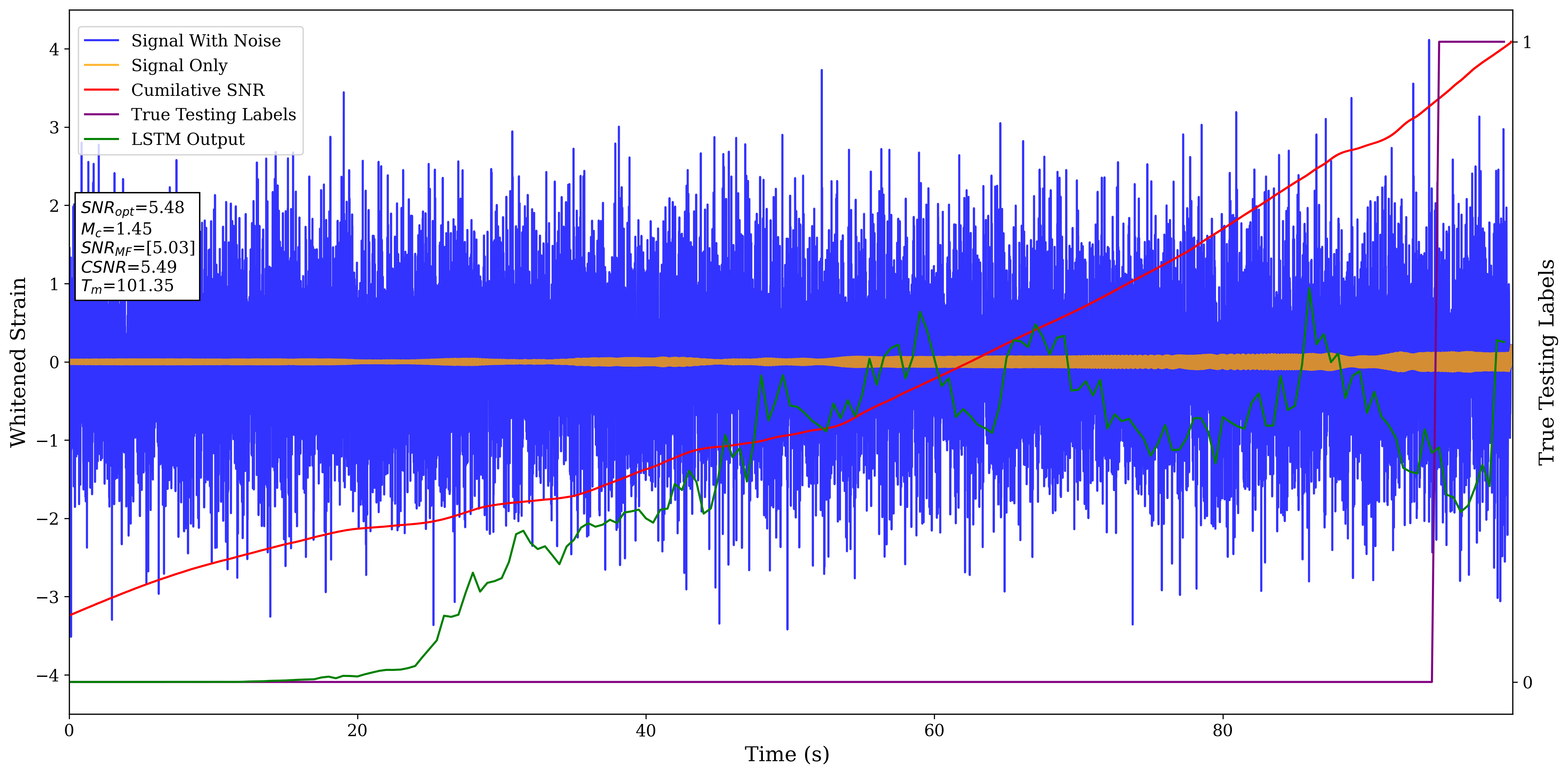The width and height of the screenshot is (1568, 775).
Task: Click the orange Signal Only legend line
Action: 101,65
